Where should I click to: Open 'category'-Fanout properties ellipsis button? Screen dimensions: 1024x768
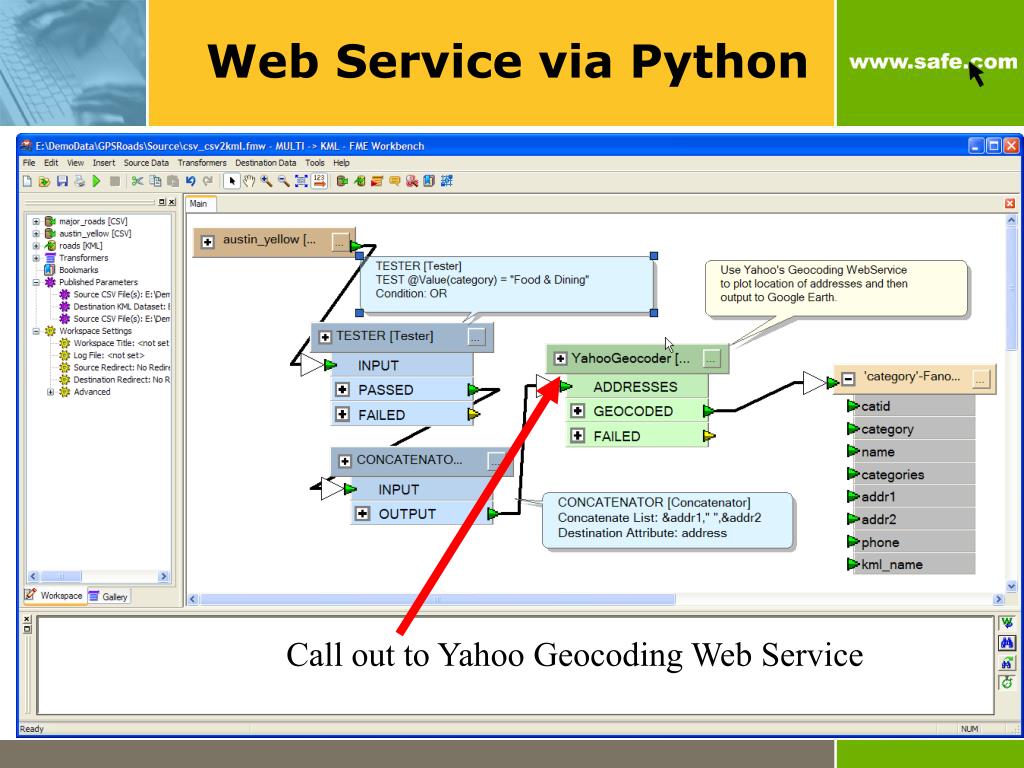pyautogui.click(x=981, y=378)
